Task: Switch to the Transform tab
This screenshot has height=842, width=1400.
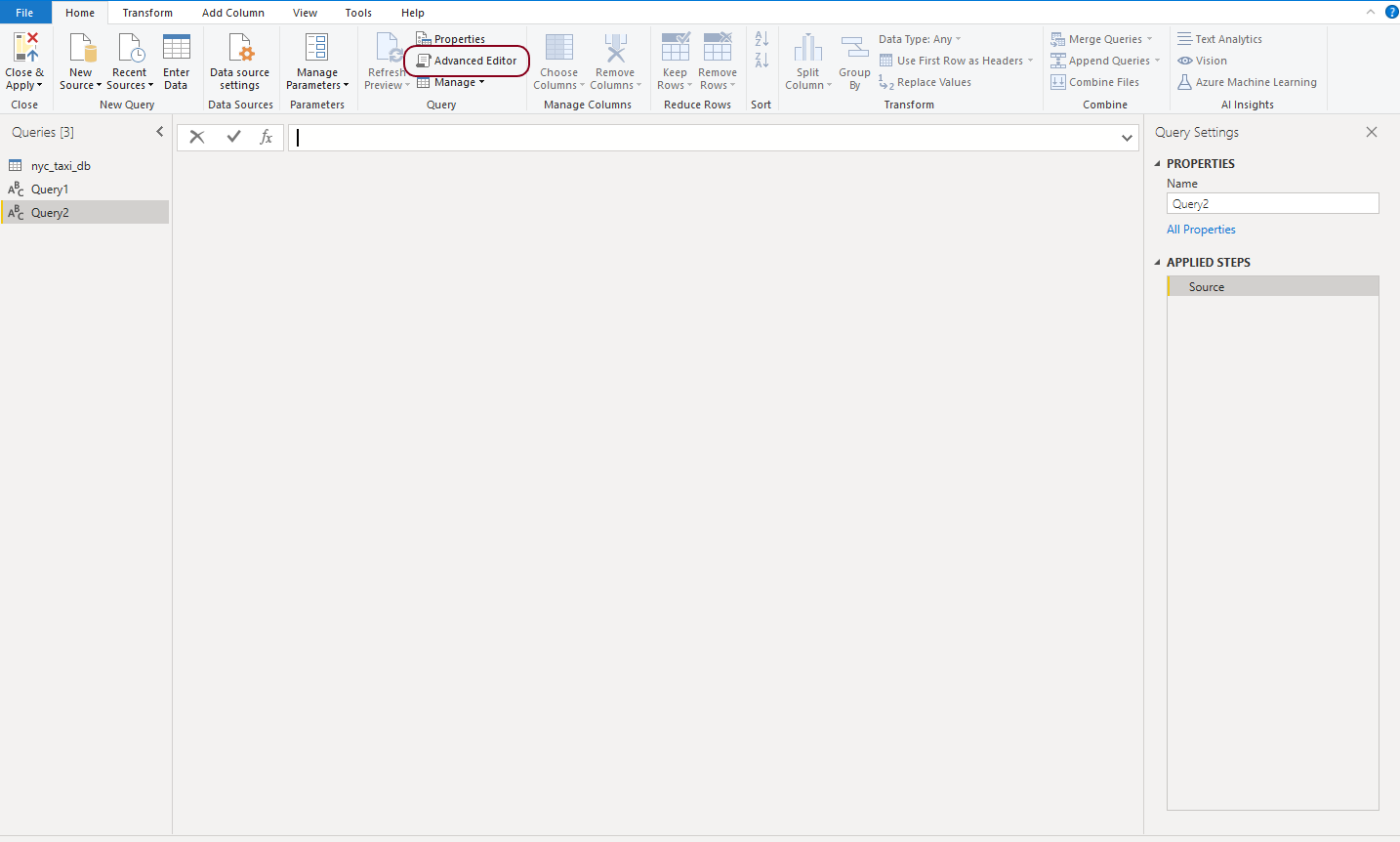Action: pyautogui.click(x=147, y=13)
